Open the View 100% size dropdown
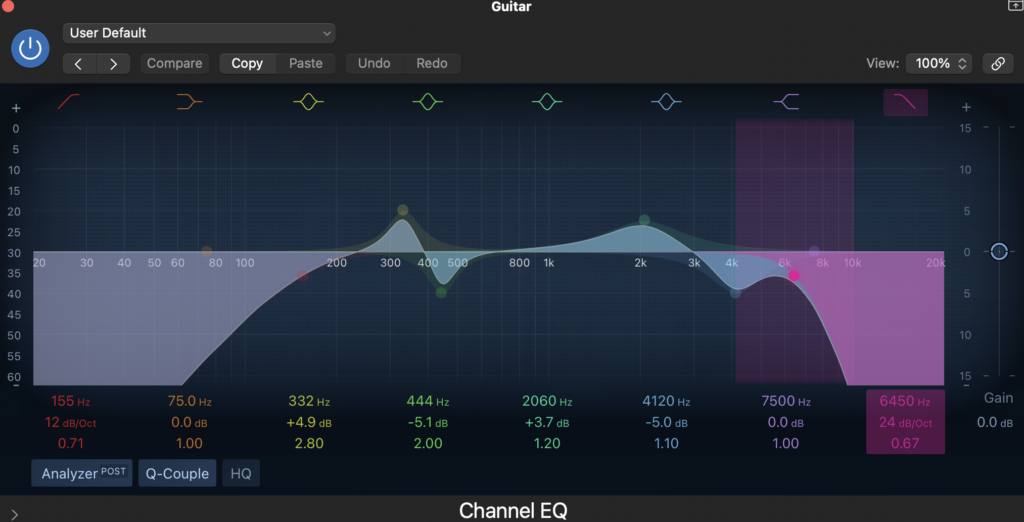Screen dimensions: 1024x522 (x=939, y=63)
